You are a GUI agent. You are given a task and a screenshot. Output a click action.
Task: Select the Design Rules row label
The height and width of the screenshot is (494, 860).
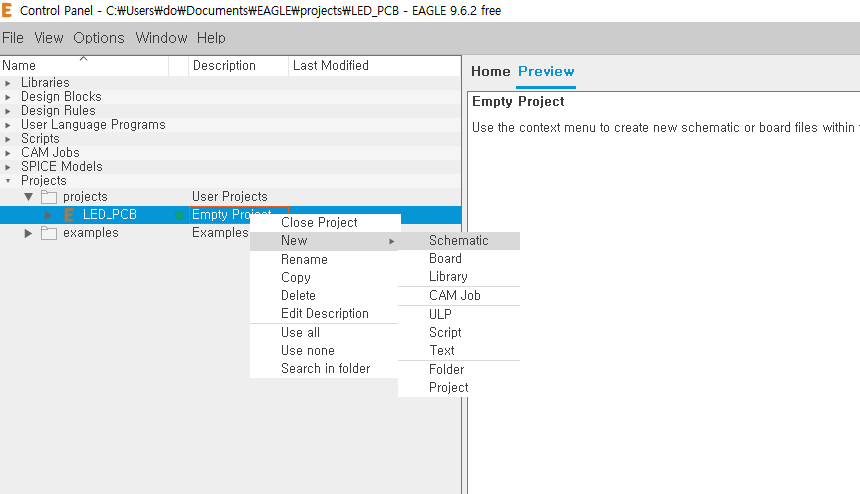pos(58,111)
